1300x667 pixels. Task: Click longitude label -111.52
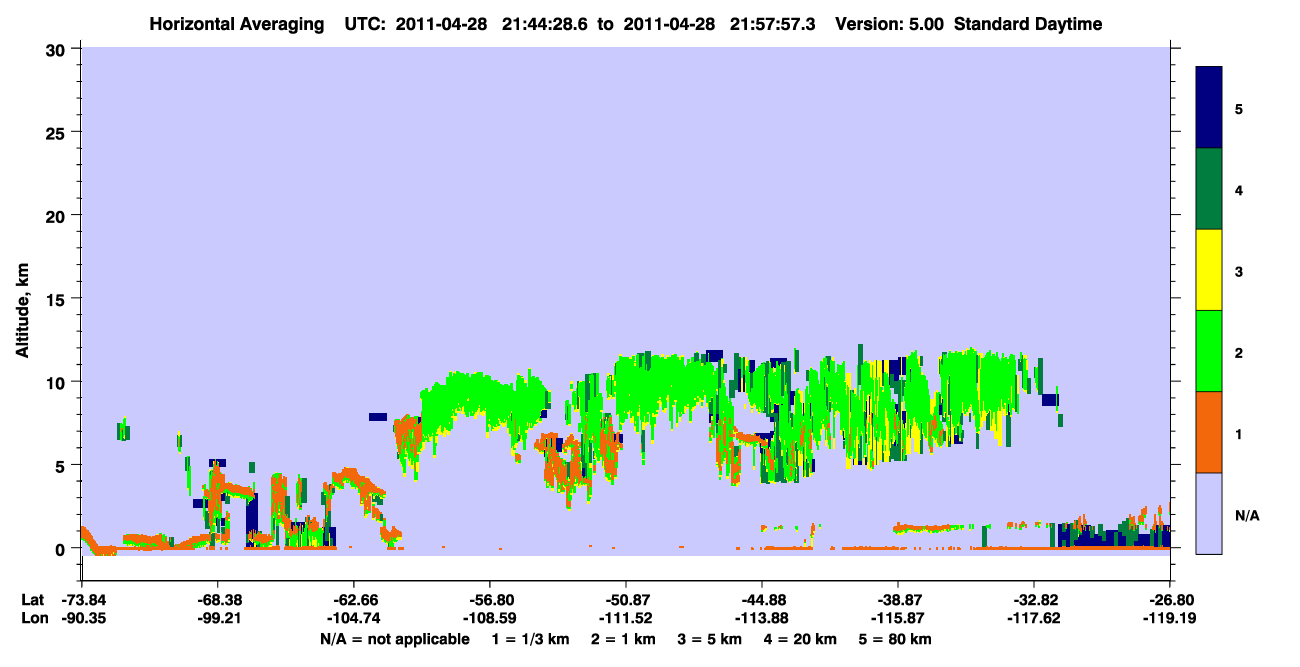point(625,618)
